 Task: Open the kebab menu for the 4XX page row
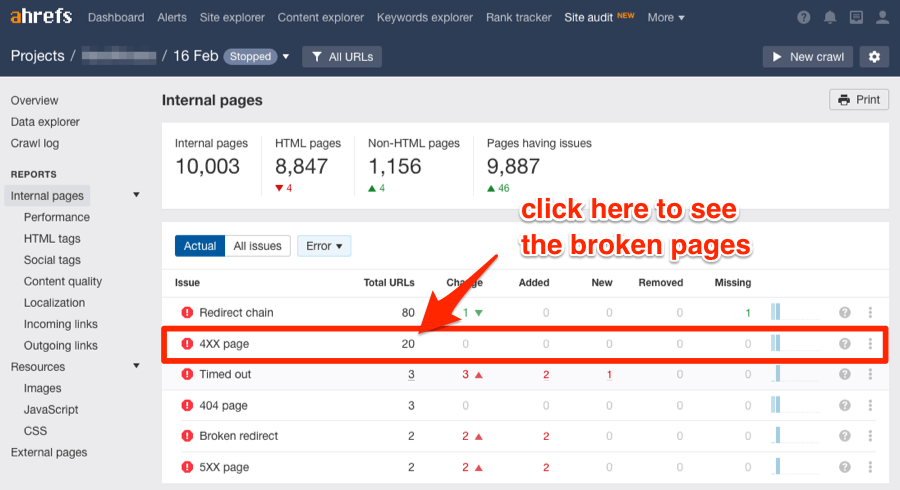point(870,344)
